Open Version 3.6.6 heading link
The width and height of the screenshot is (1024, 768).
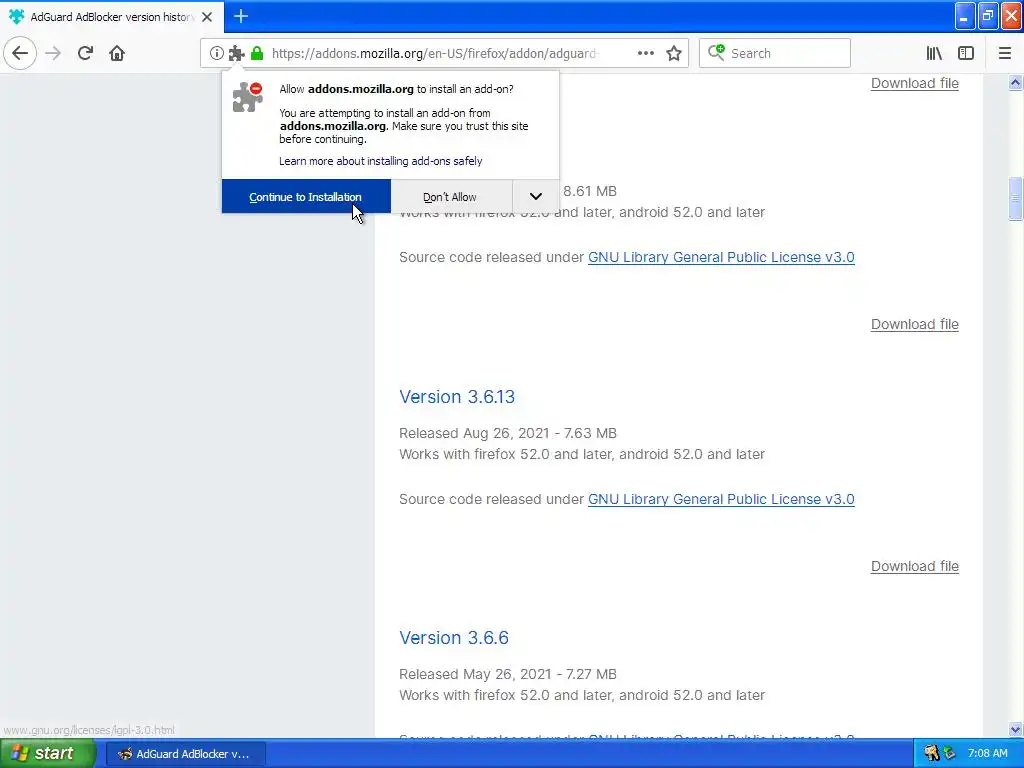click(454, 638)
